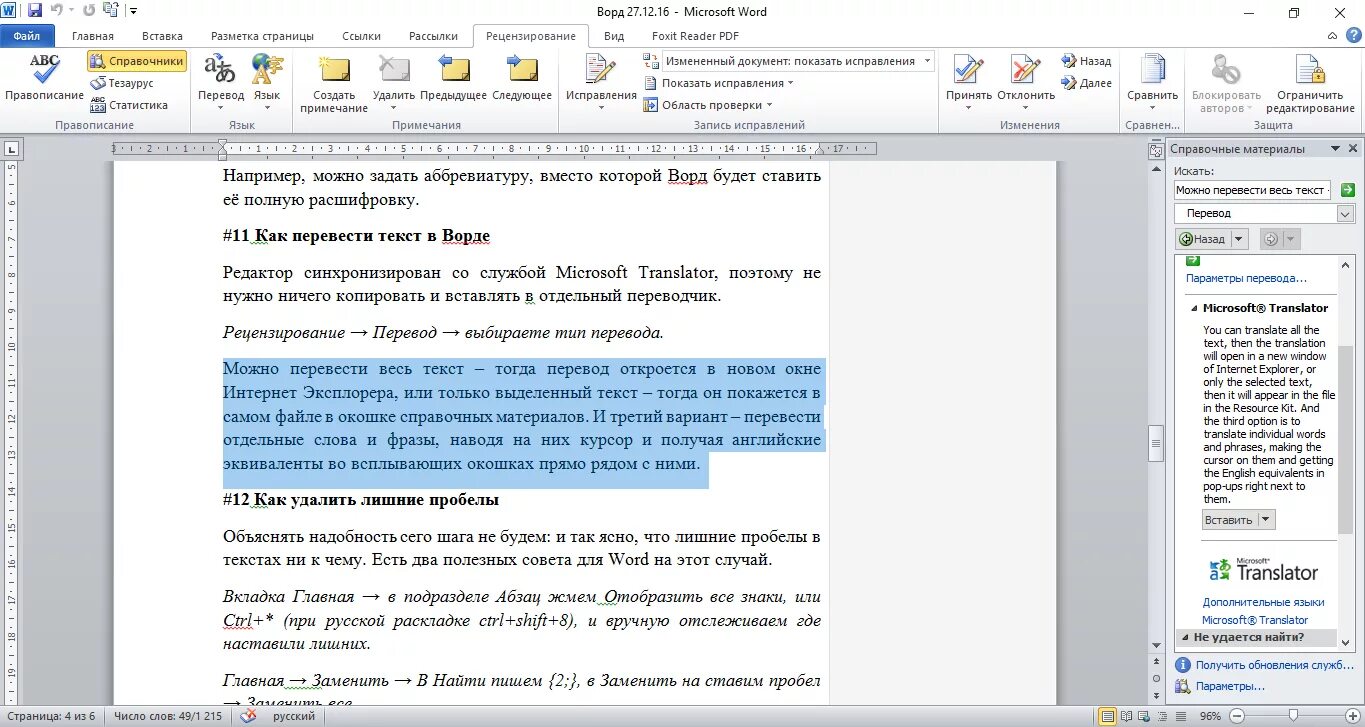Zoom out with the minus button
The width and height of the screenshot is (1365, 727).
point(1236,716)
